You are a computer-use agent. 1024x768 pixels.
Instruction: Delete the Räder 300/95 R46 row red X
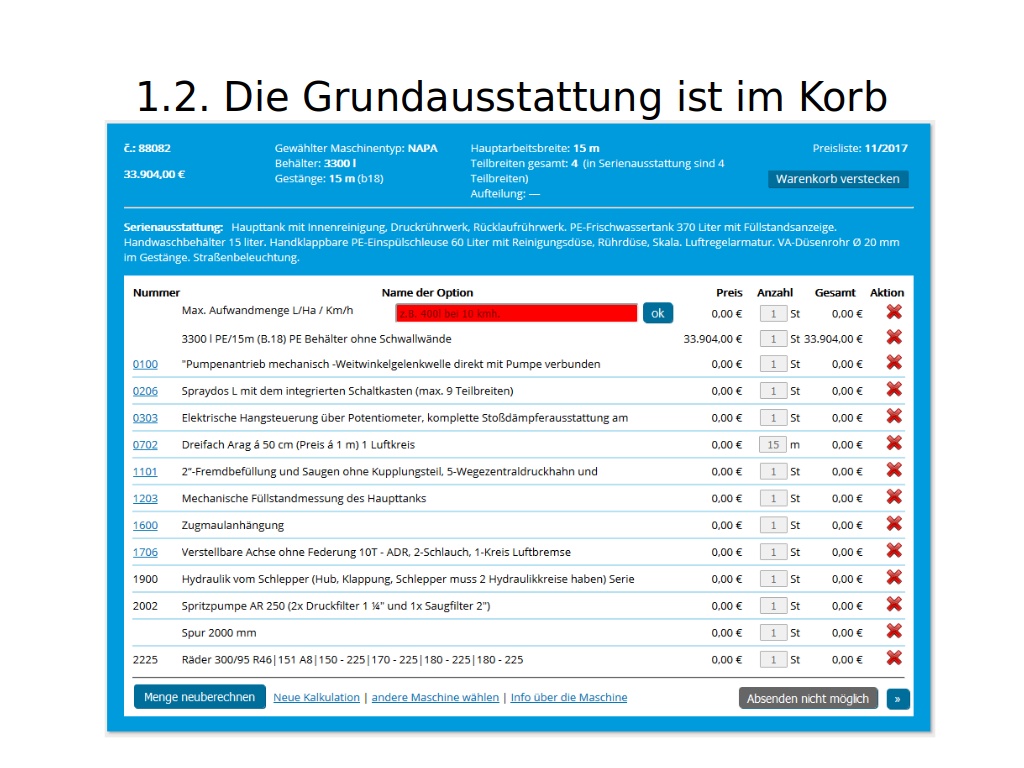pos(893,658)
